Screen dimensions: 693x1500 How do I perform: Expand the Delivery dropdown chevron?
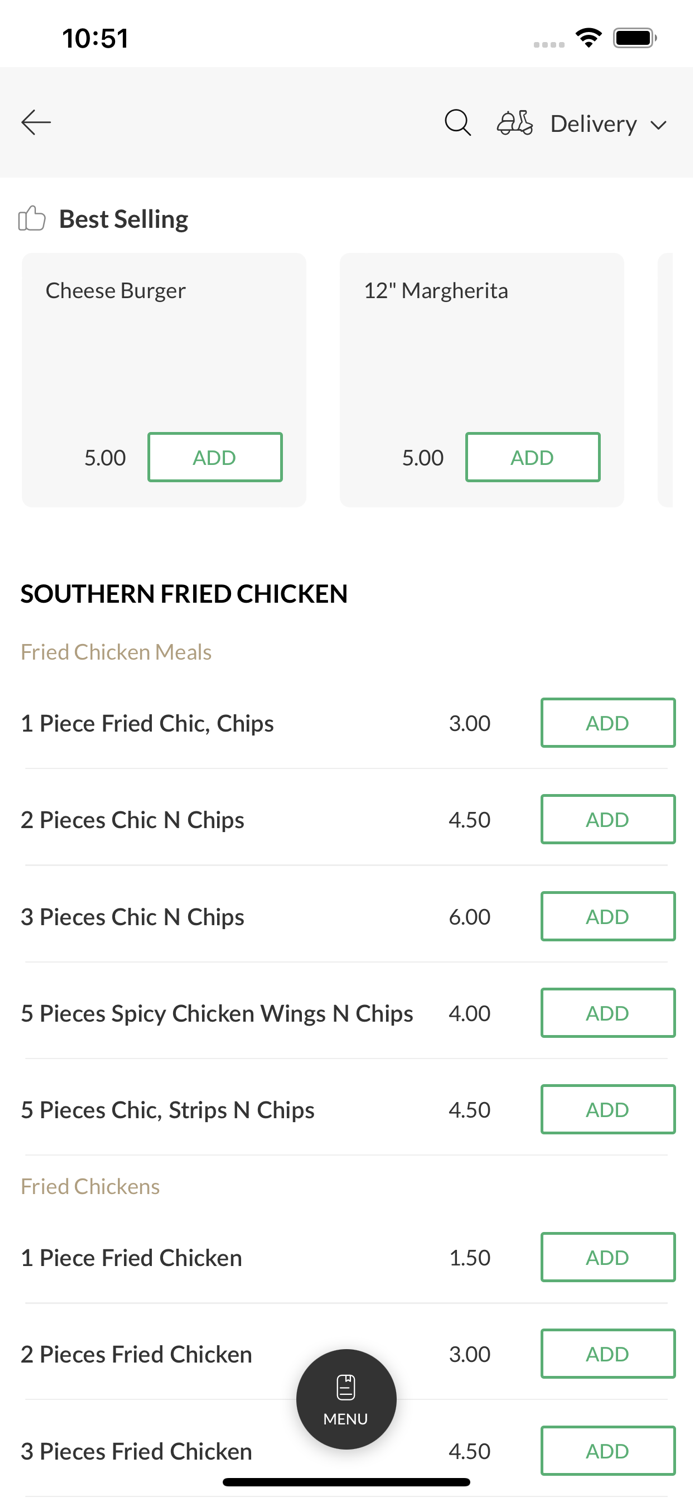(659, 125)
